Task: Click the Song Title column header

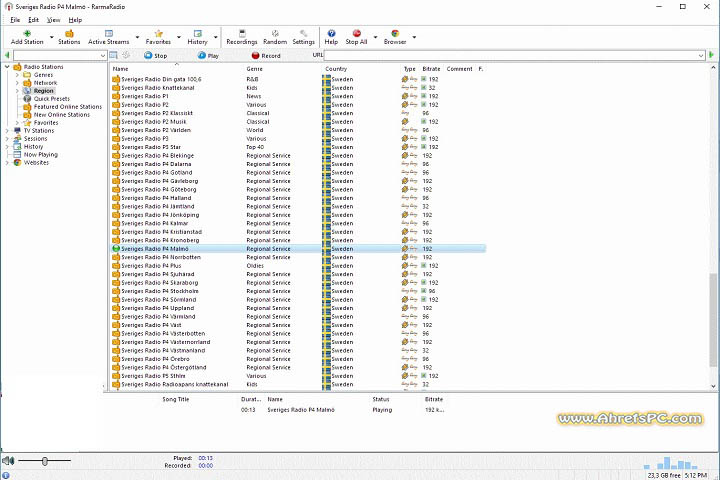Action: (175, 399)
